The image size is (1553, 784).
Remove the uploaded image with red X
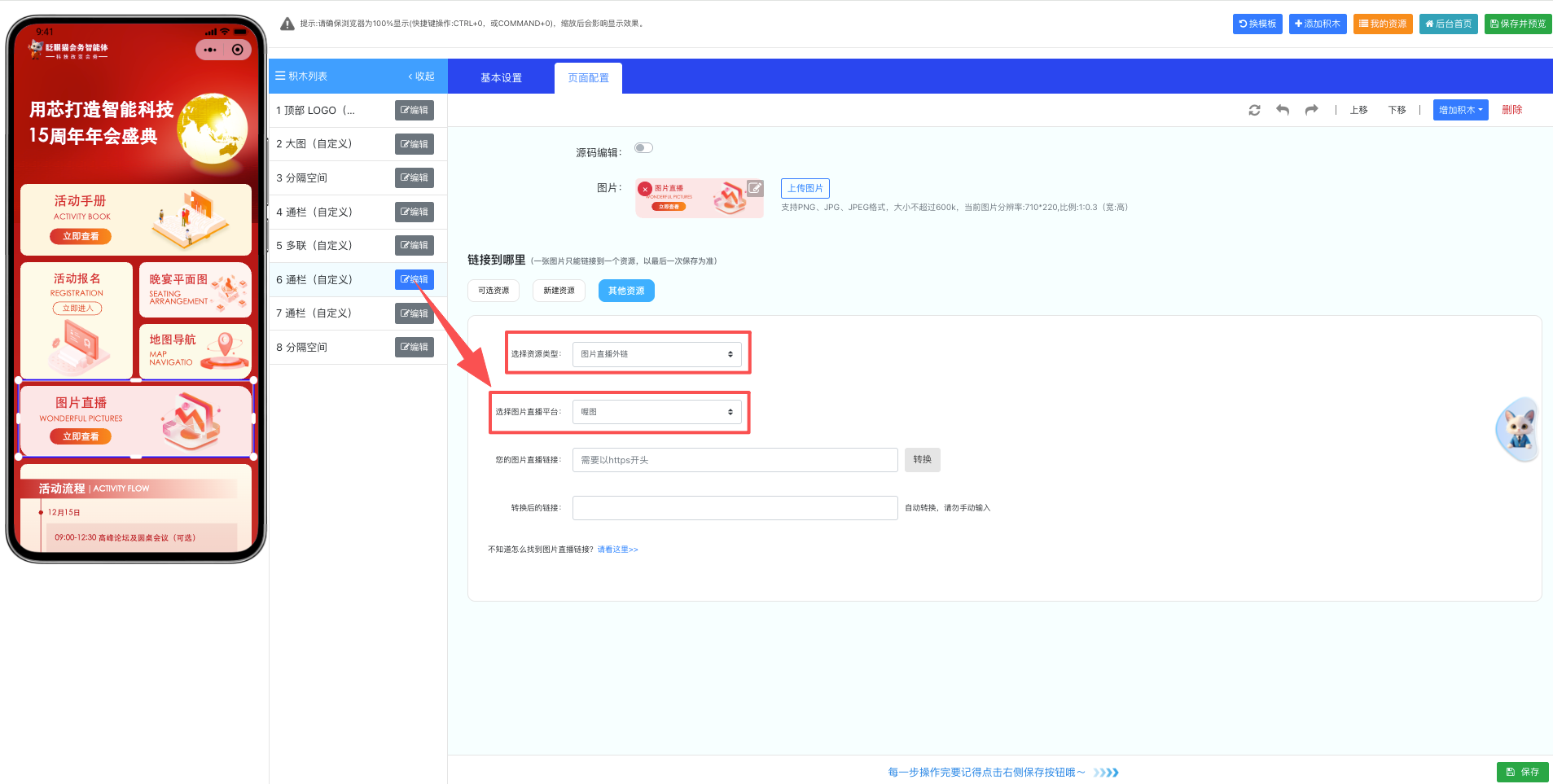pos(645,189)
